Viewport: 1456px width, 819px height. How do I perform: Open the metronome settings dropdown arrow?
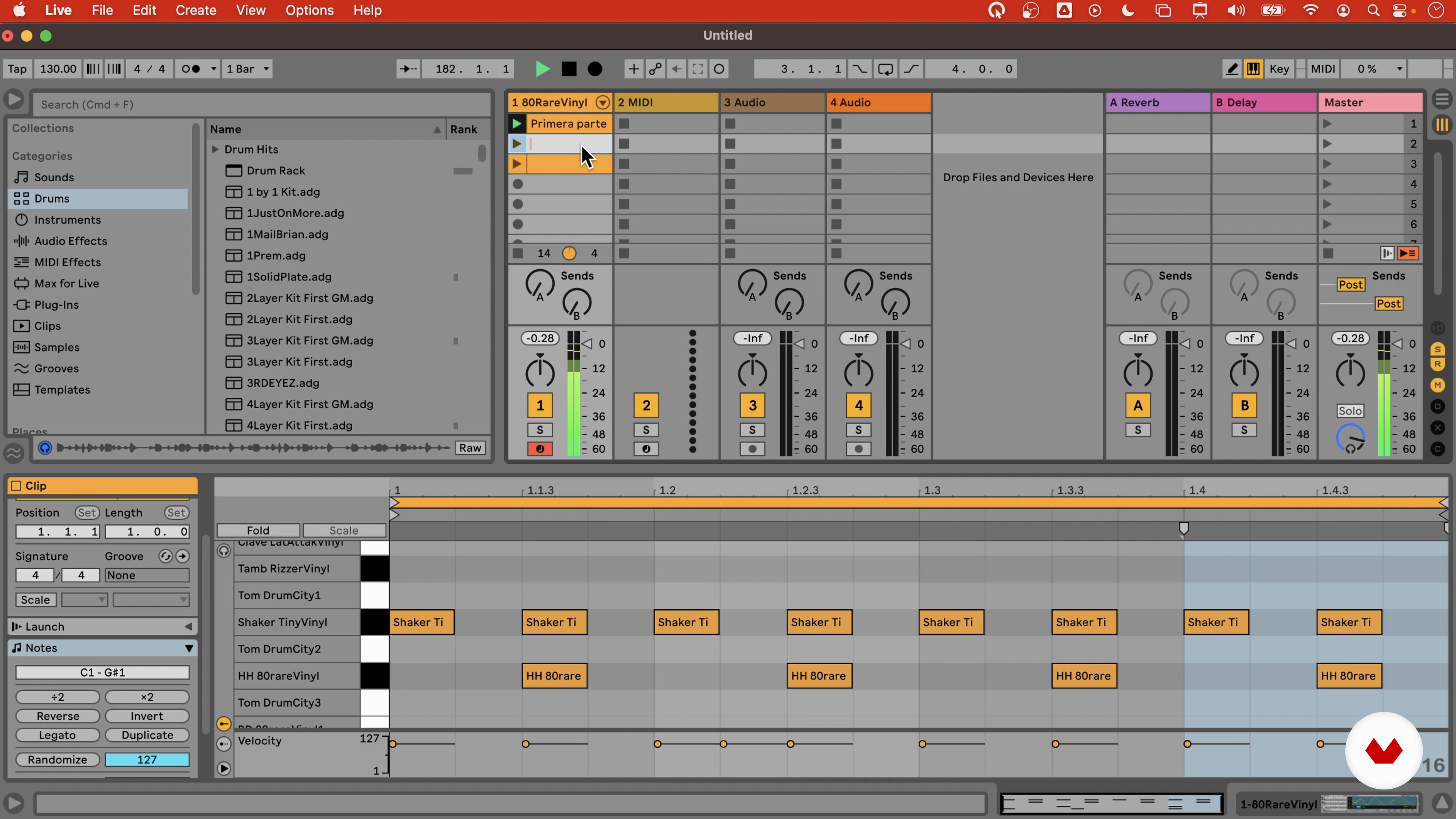pyautogui.click(x=213, y=69)
